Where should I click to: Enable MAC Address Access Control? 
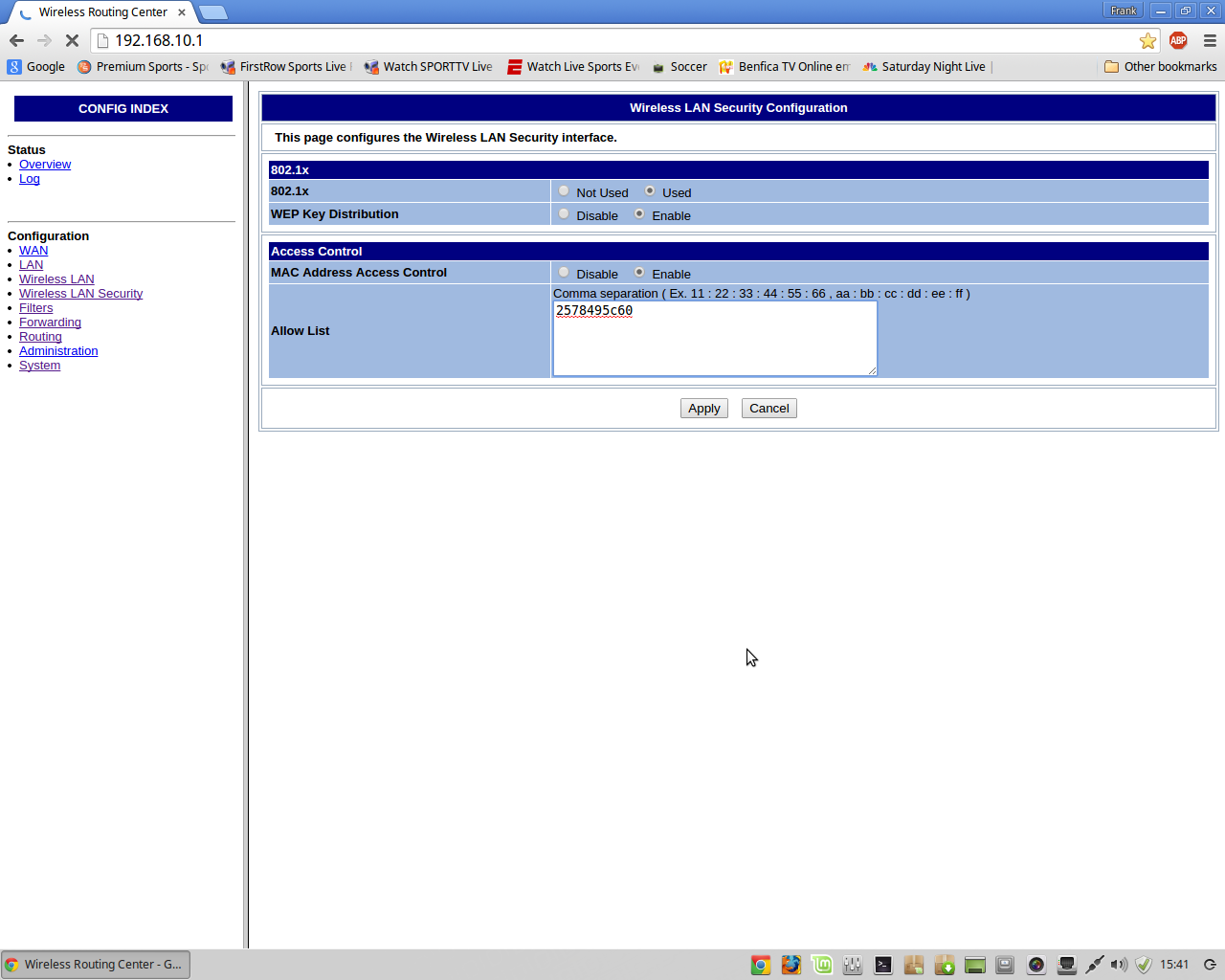point(639,273)
